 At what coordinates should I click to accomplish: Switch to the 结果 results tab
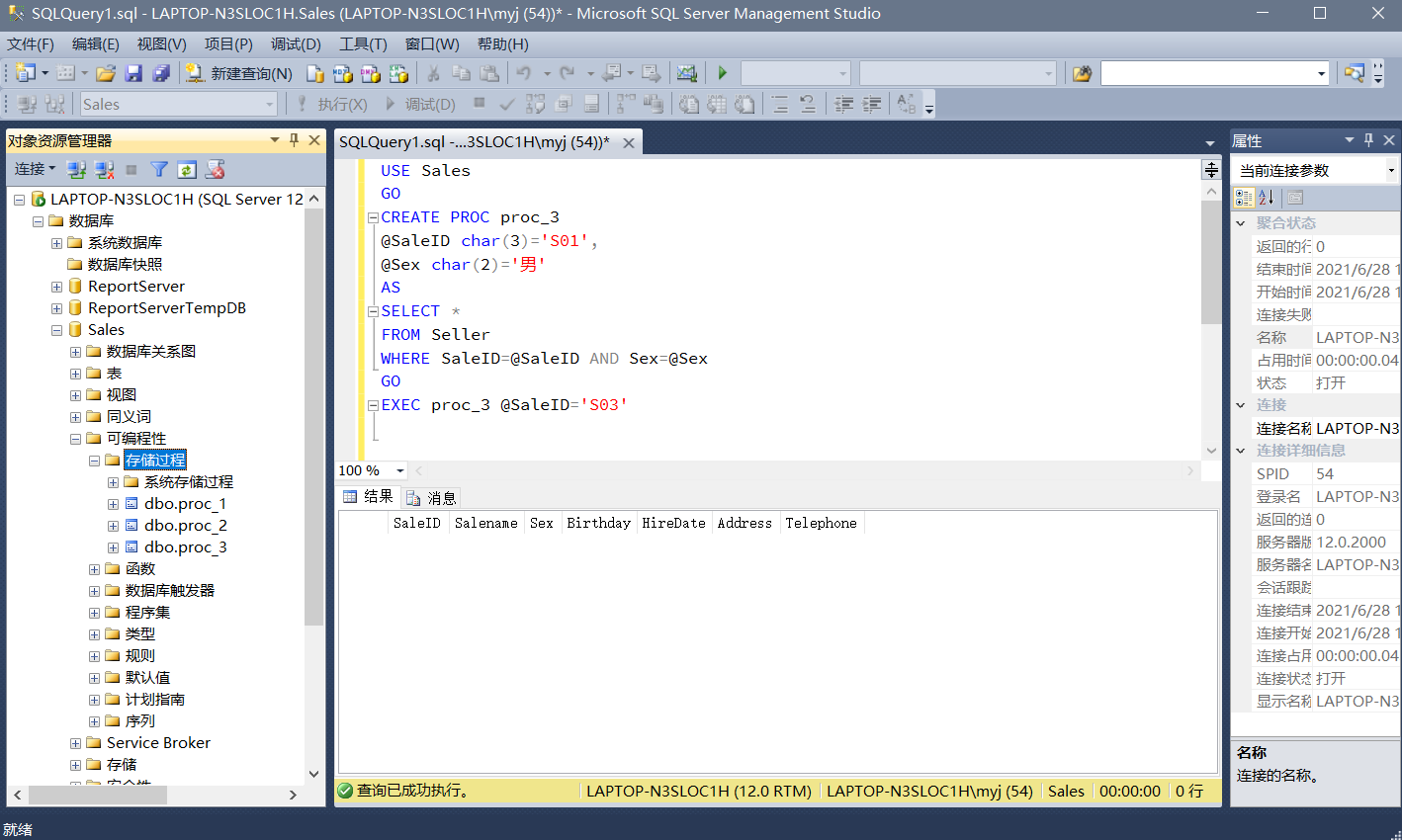pyautogui.click(x=368, y=497)
